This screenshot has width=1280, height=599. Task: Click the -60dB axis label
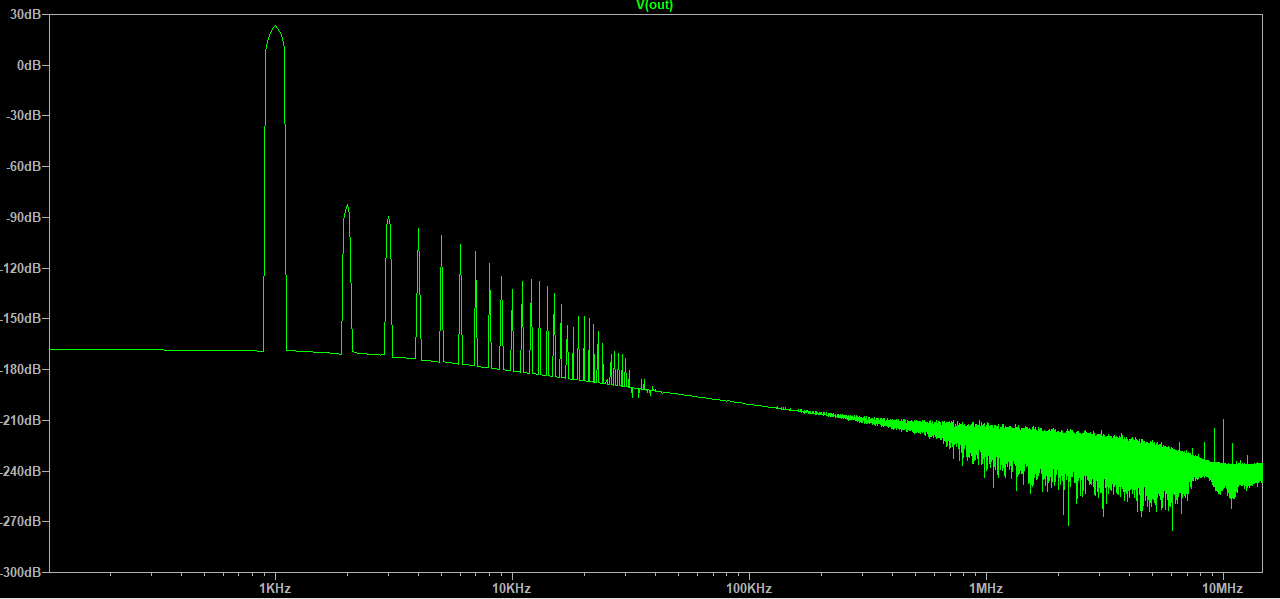[24, 166]
